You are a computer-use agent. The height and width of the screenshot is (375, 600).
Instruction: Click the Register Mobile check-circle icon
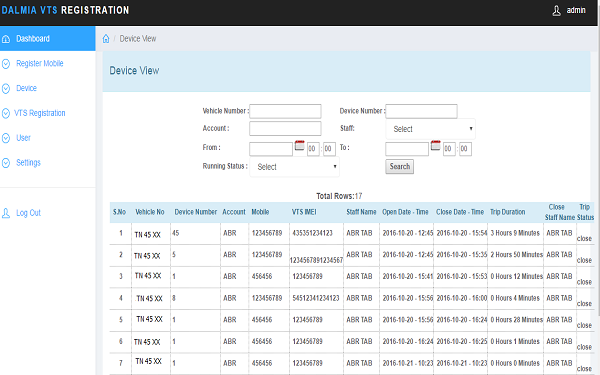pos(6,64)
